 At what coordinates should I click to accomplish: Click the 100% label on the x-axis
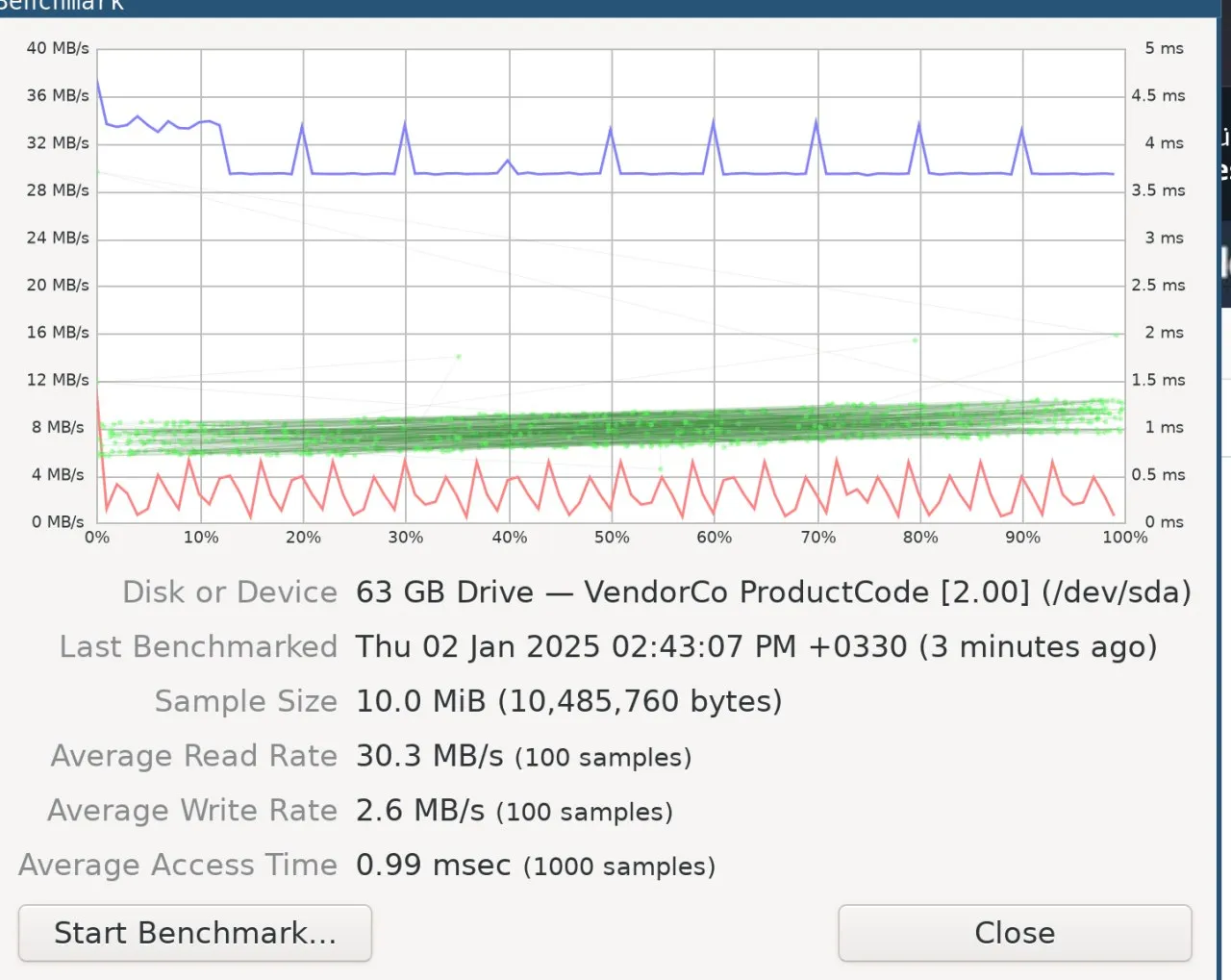1124,538
